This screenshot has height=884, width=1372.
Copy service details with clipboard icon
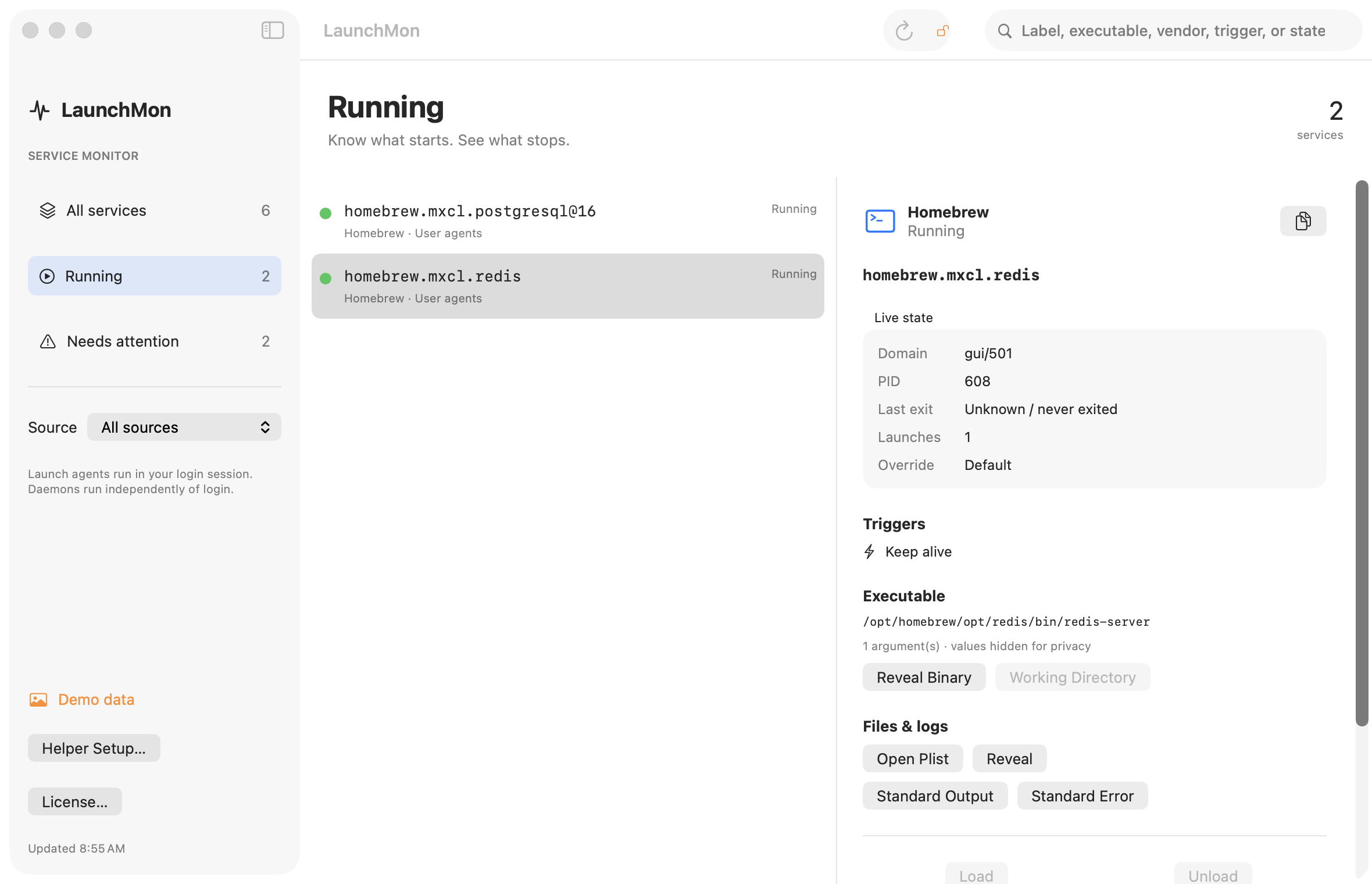1303,221
